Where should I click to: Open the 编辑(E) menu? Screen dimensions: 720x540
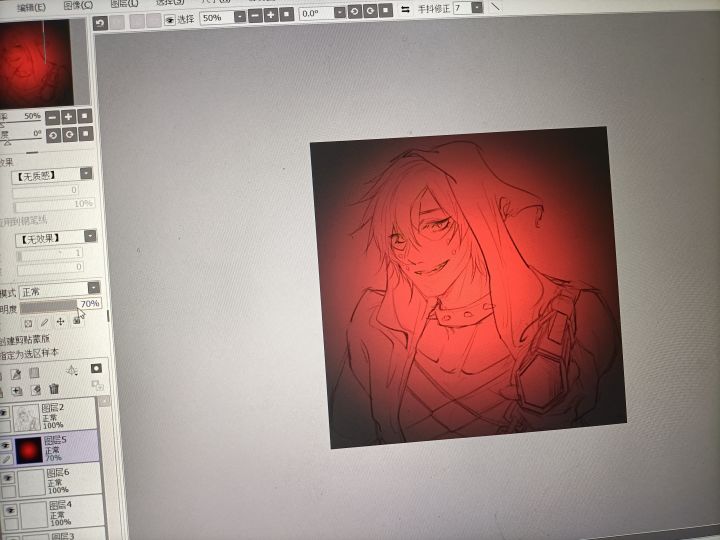(31, 7)
